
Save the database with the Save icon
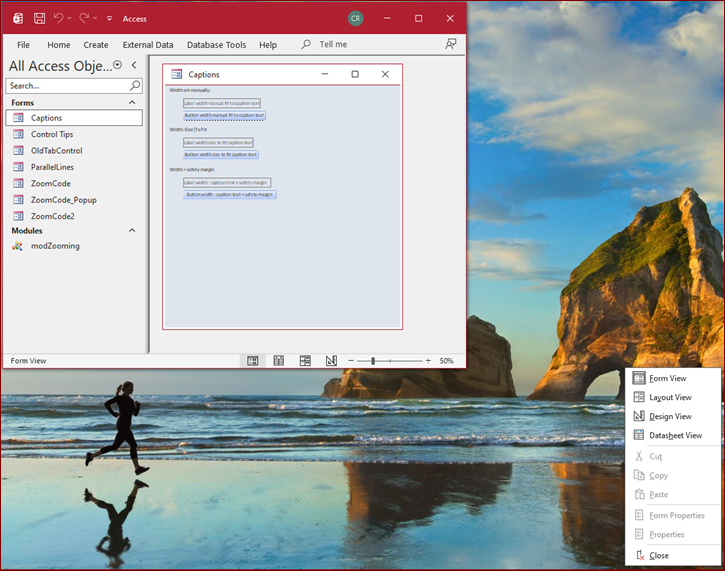point(39,18)
